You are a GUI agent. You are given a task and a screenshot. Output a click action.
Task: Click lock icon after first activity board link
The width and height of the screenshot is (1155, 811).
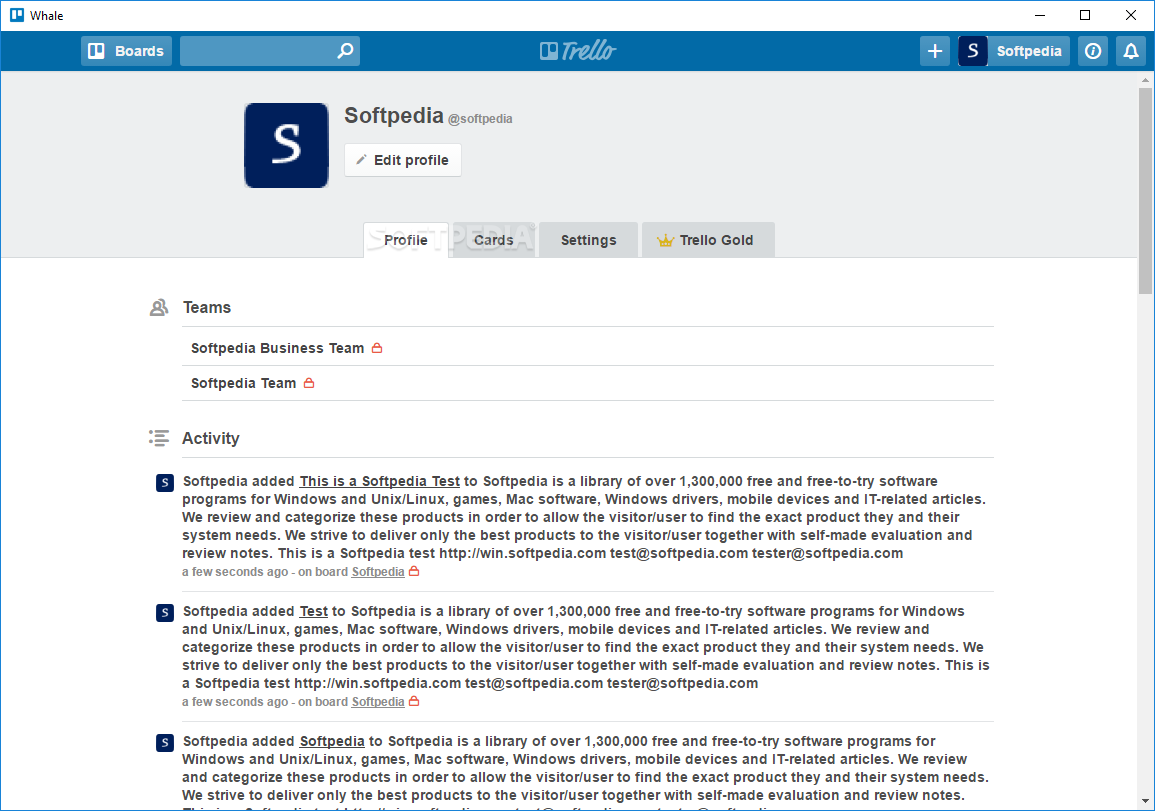(414, 571)
